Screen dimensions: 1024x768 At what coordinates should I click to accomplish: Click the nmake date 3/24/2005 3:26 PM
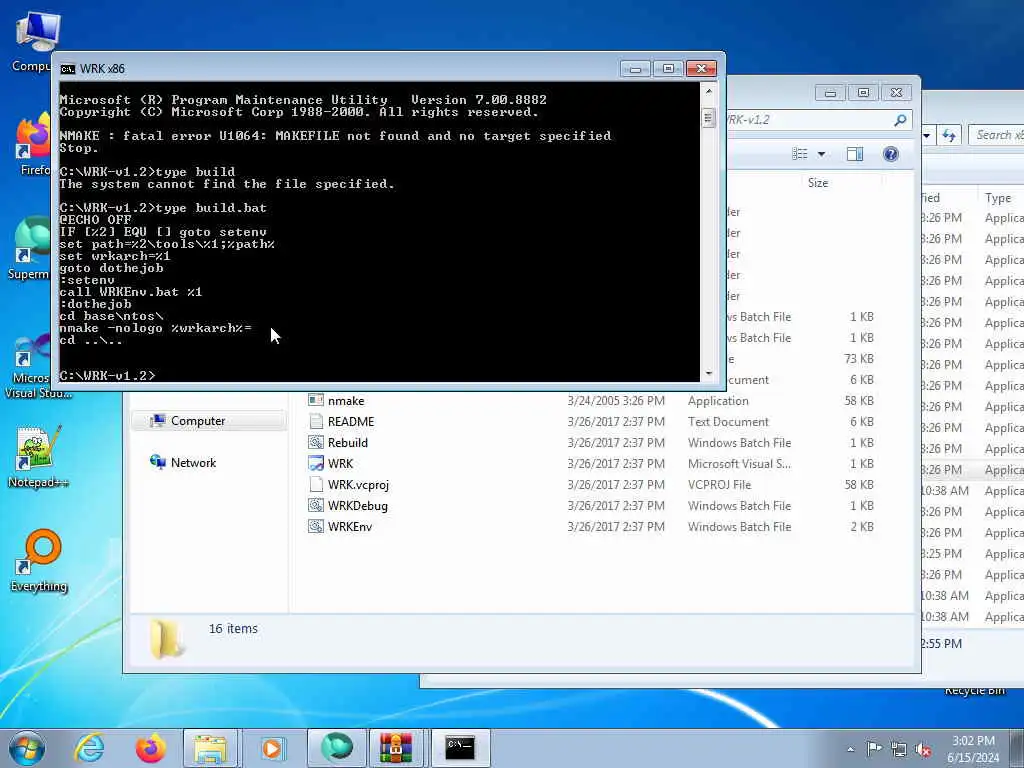616,401
